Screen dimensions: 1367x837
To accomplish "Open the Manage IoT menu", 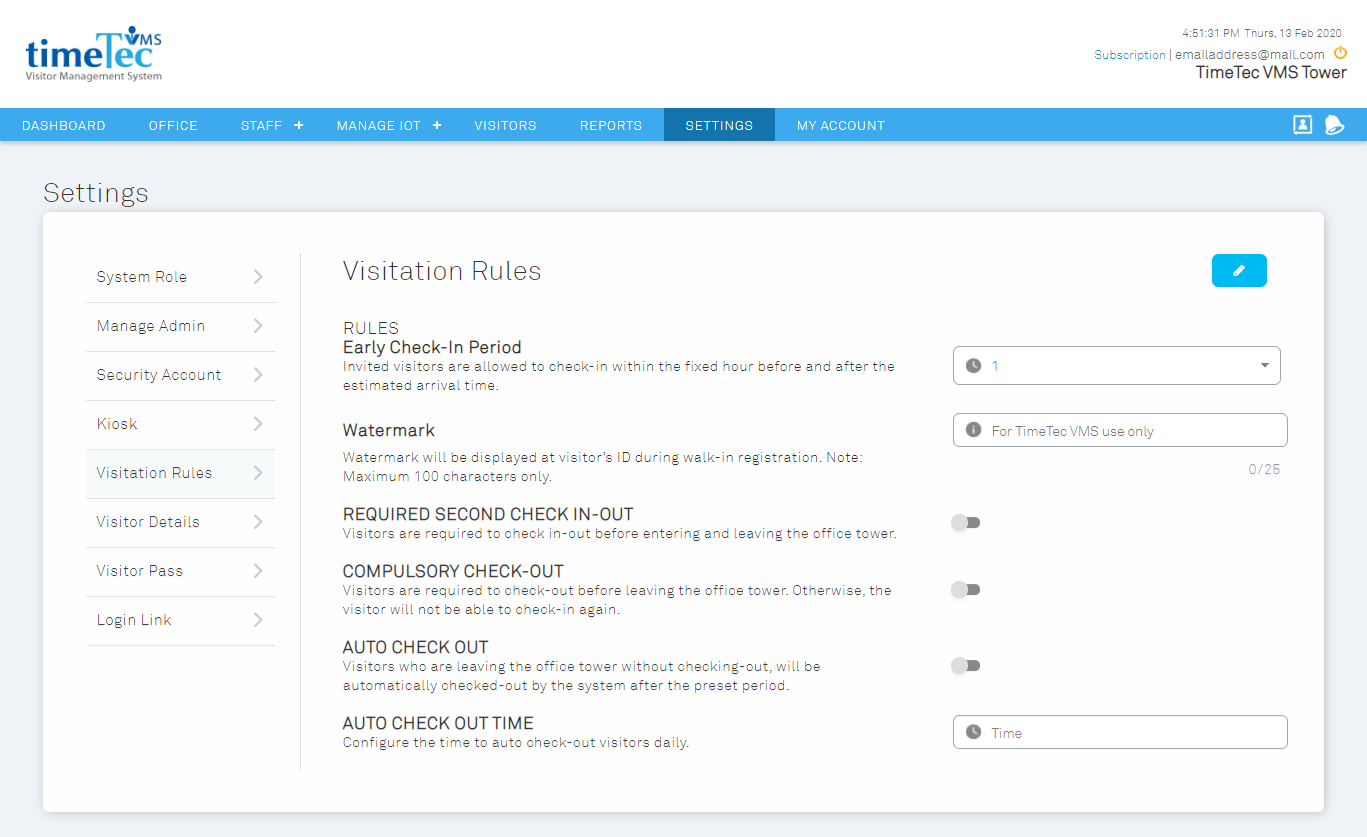I will (379, 125).
